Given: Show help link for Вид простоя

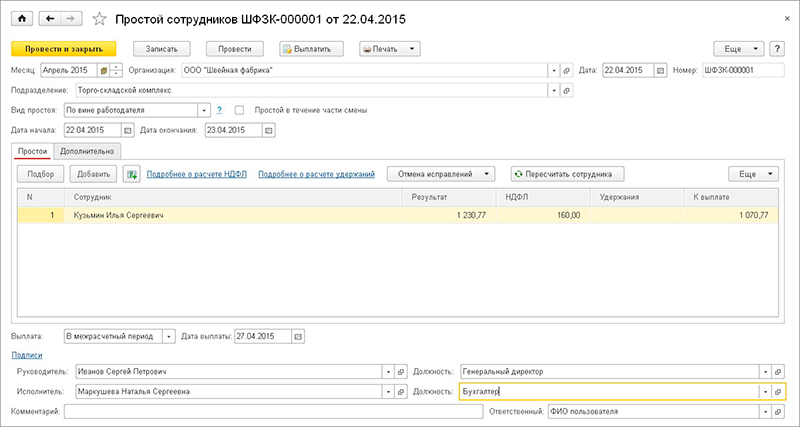Looking at the screenshot, I should (x=219, y=110).
